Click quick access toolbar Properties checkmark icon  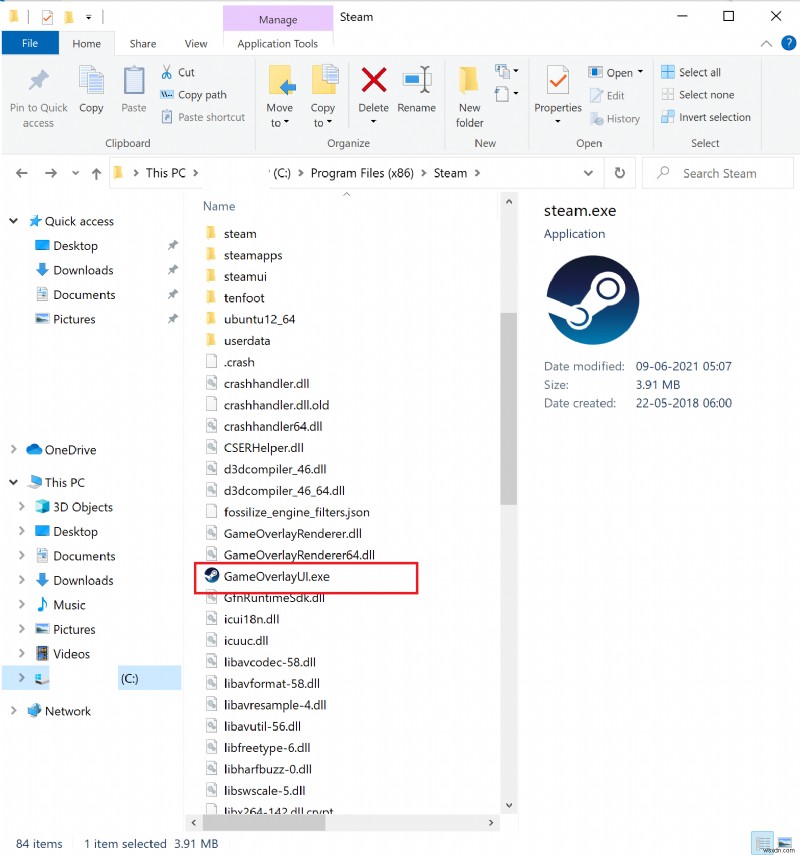pyautogui.click(x=47, y=17)
